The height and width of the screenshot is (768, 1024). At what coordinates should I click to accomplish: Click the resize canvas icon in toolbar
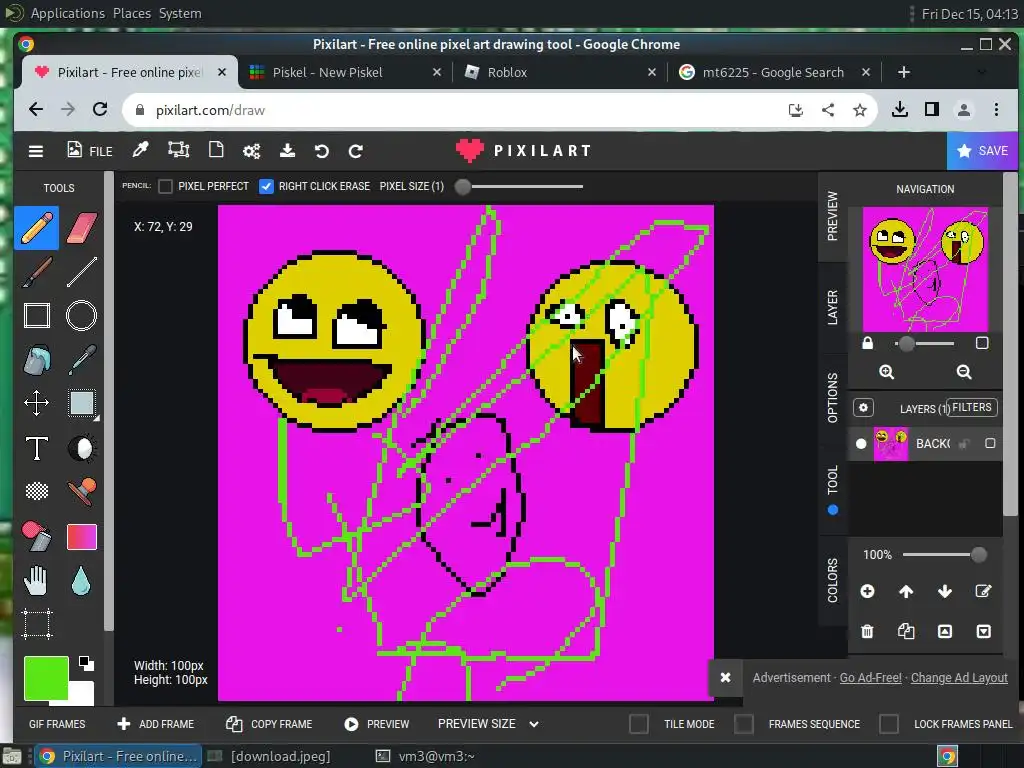[x=179, y=150]
